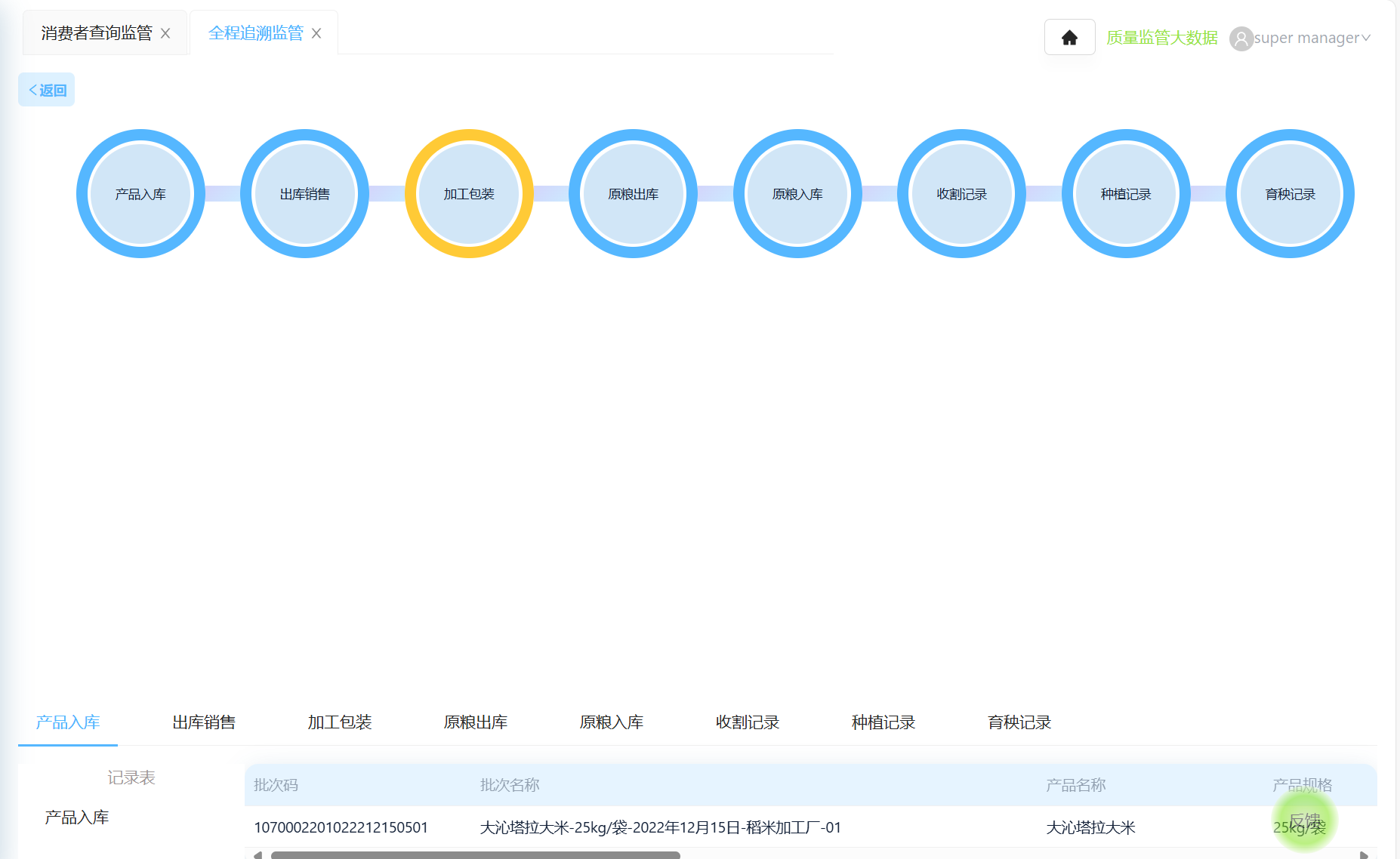The width and height of the screenshot is (1400, 859).
Task: Open the 育秧记录 lower tab
Action: coord(1019,722)
